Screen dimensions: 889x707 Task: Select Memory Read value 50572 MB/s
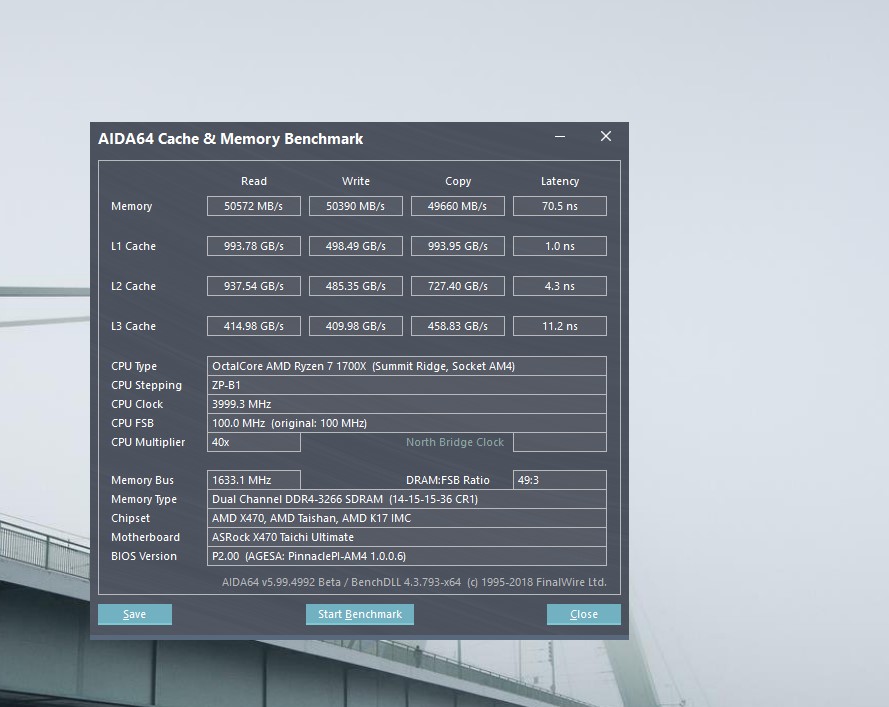[253, 206]
